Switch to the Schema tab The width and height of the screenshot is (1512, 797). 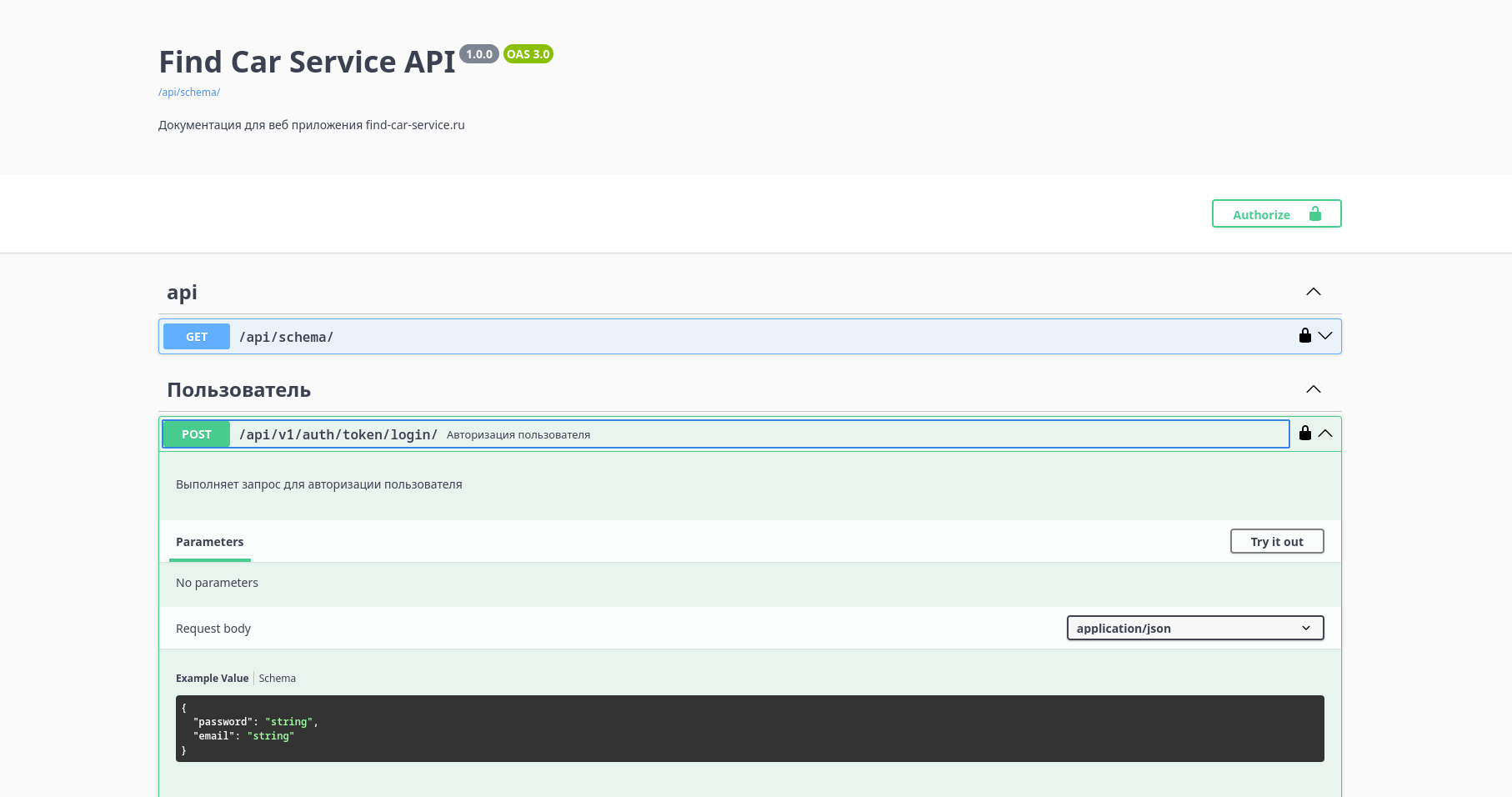pos(278,678)
